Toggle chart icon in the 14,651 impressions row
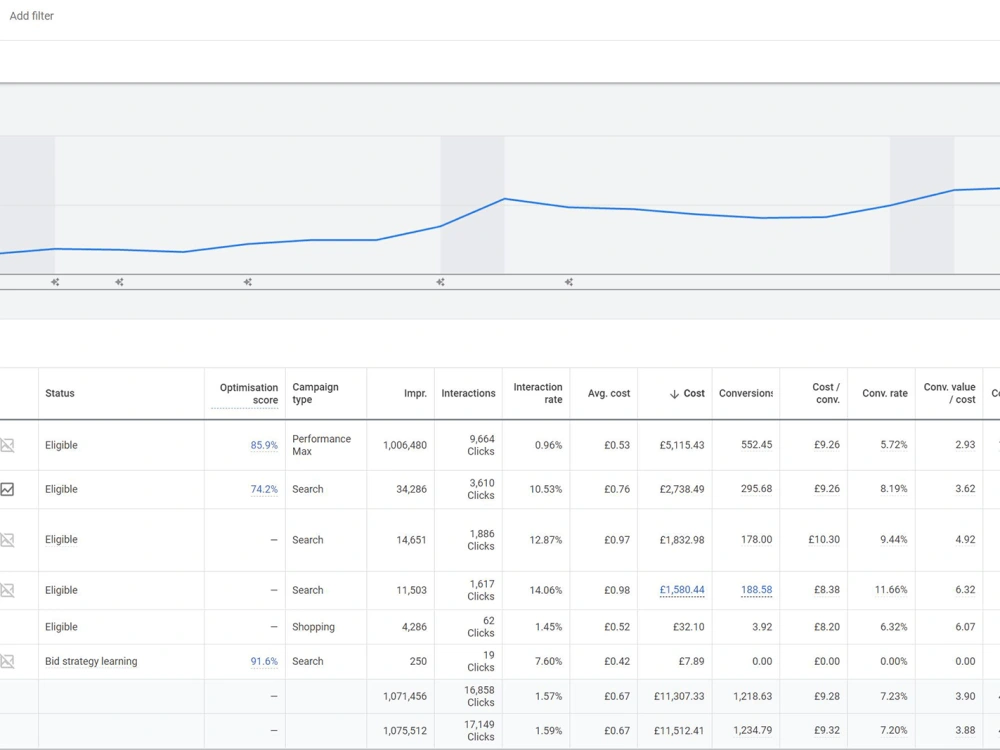Viewport: 1000px width, 750px height. tap(7, 540)
